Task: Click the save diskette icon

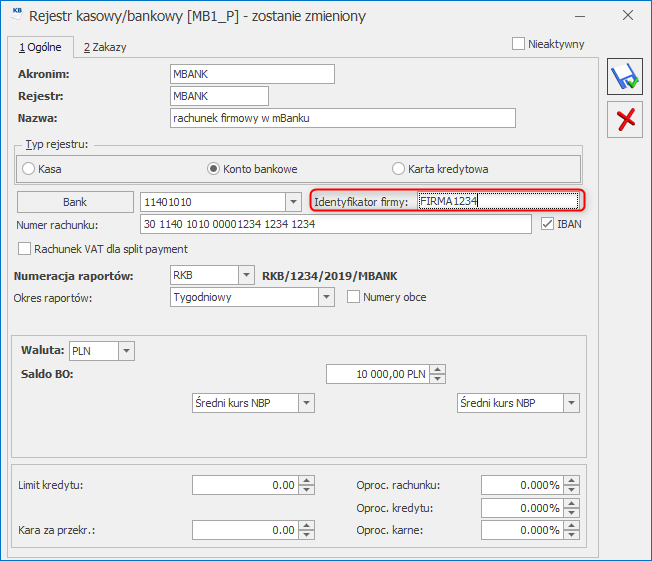Action: 625,77
